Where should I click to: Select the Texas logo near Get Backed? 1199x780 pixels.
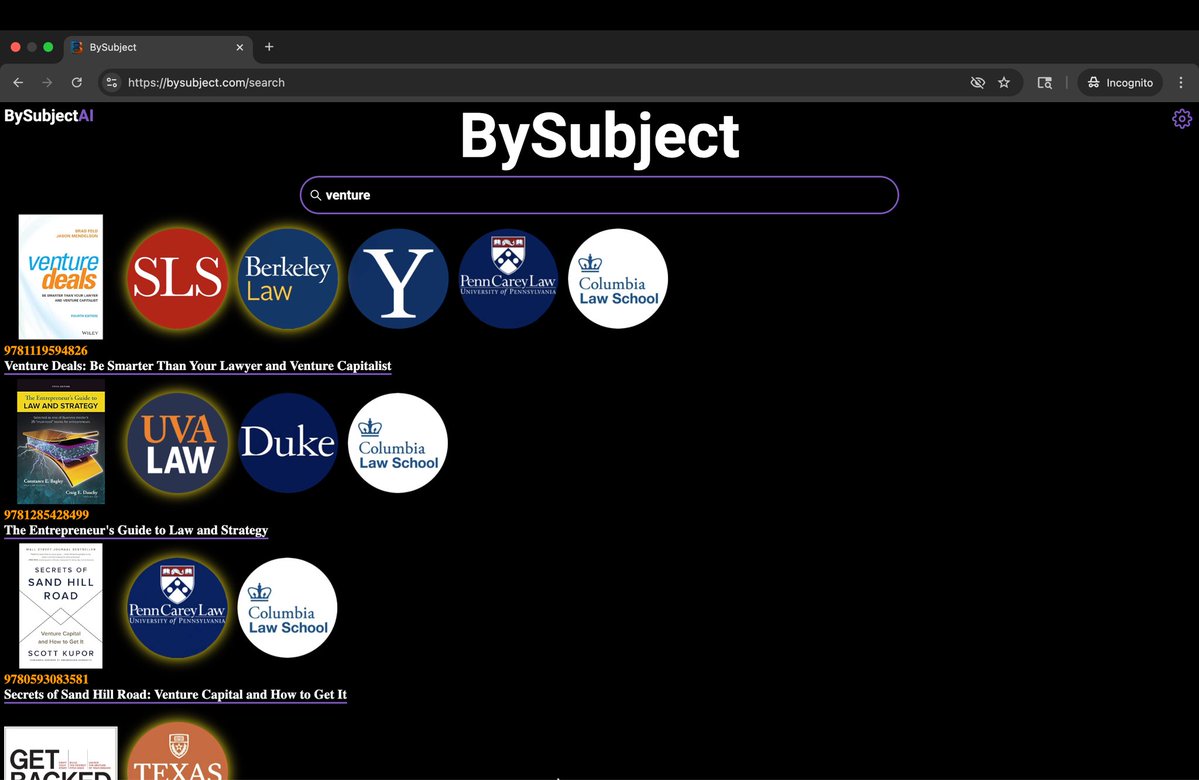pos(177,752)
